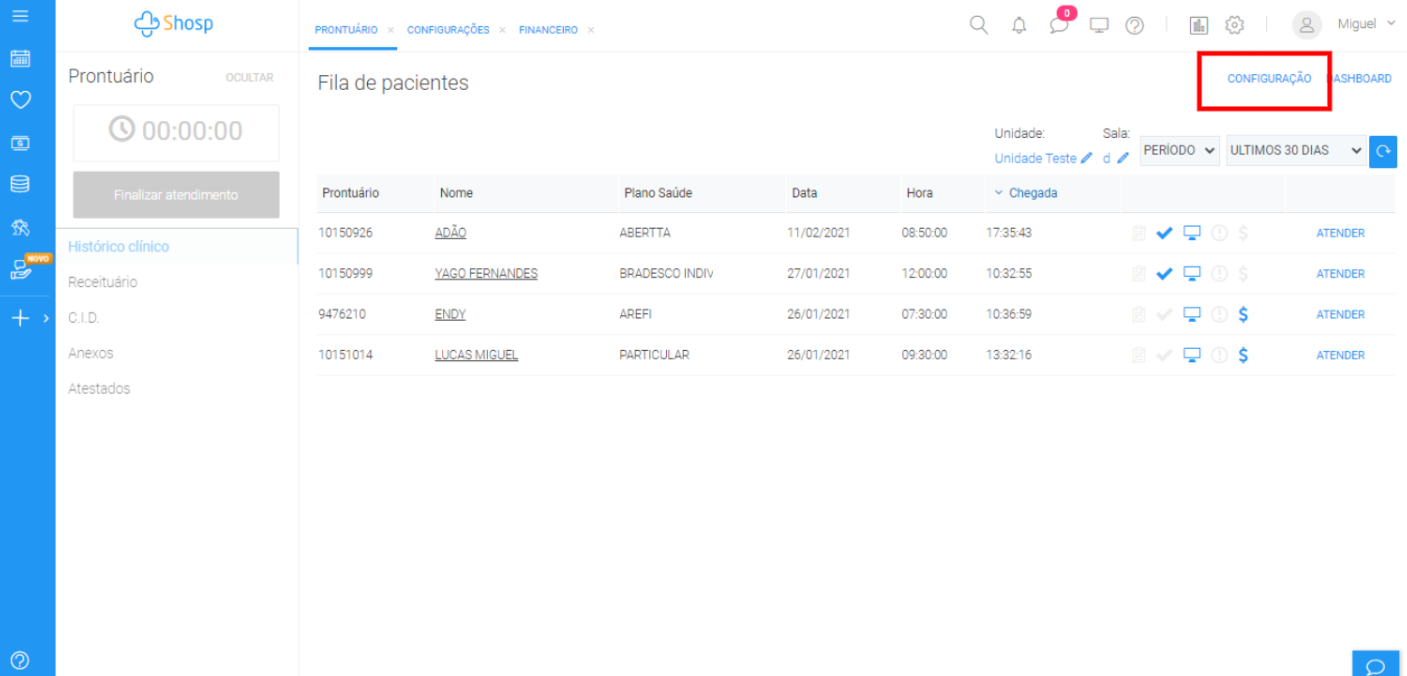Sort the table by Chegada column header

pos(1032,193)
